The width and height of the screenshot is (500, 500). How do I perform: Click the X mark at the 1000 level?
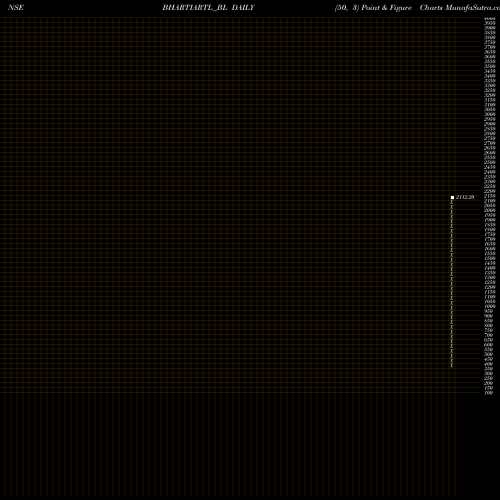point(452,308)
